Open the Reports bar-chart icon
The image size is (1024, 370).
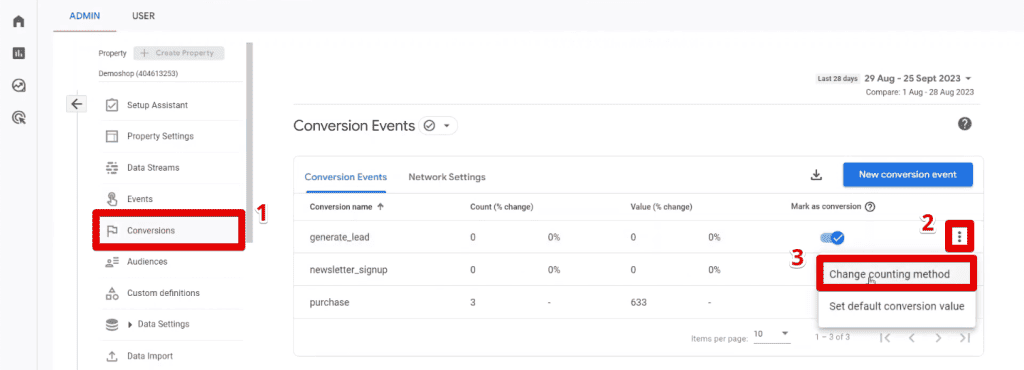19,54
